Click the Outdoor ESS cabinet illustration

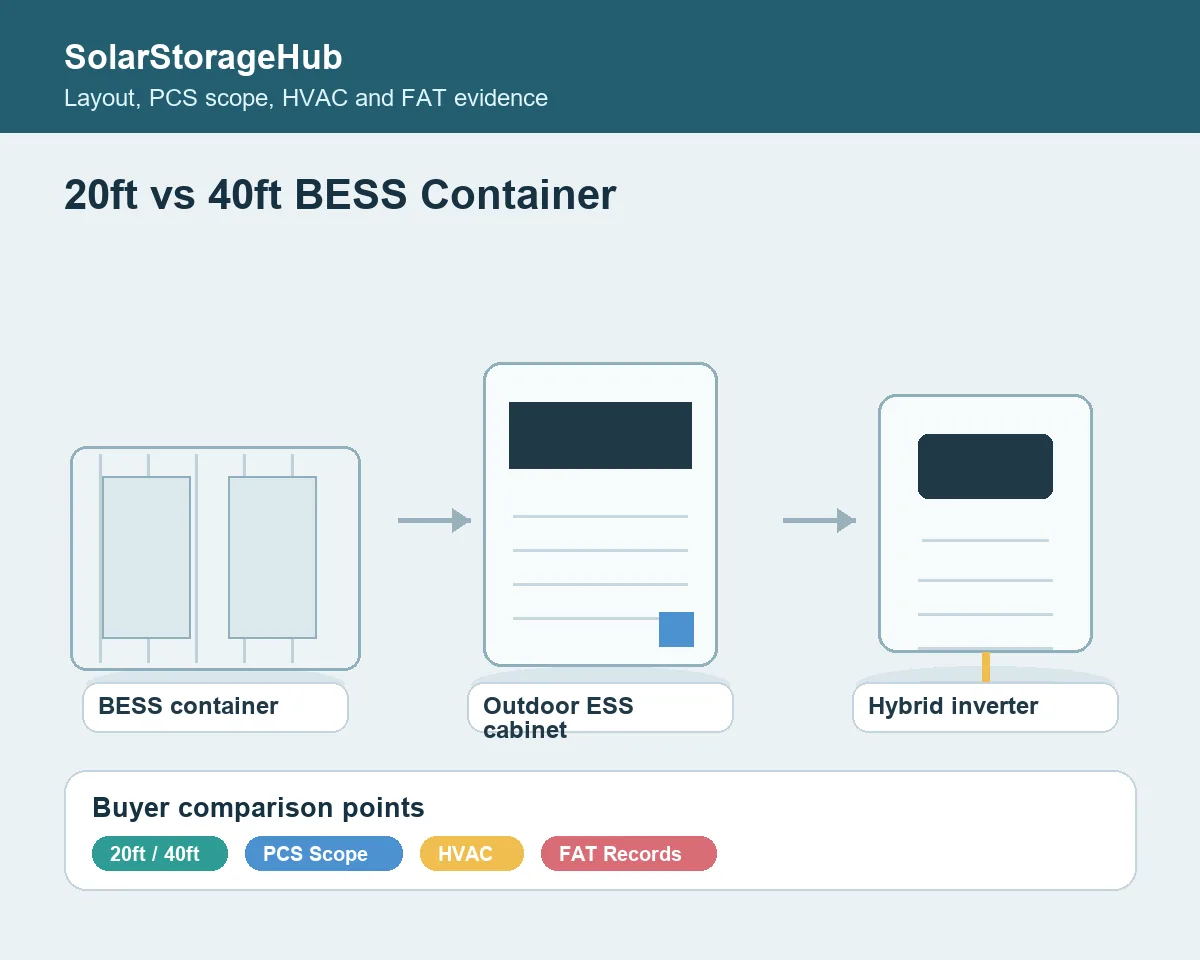tap(600, 514)
